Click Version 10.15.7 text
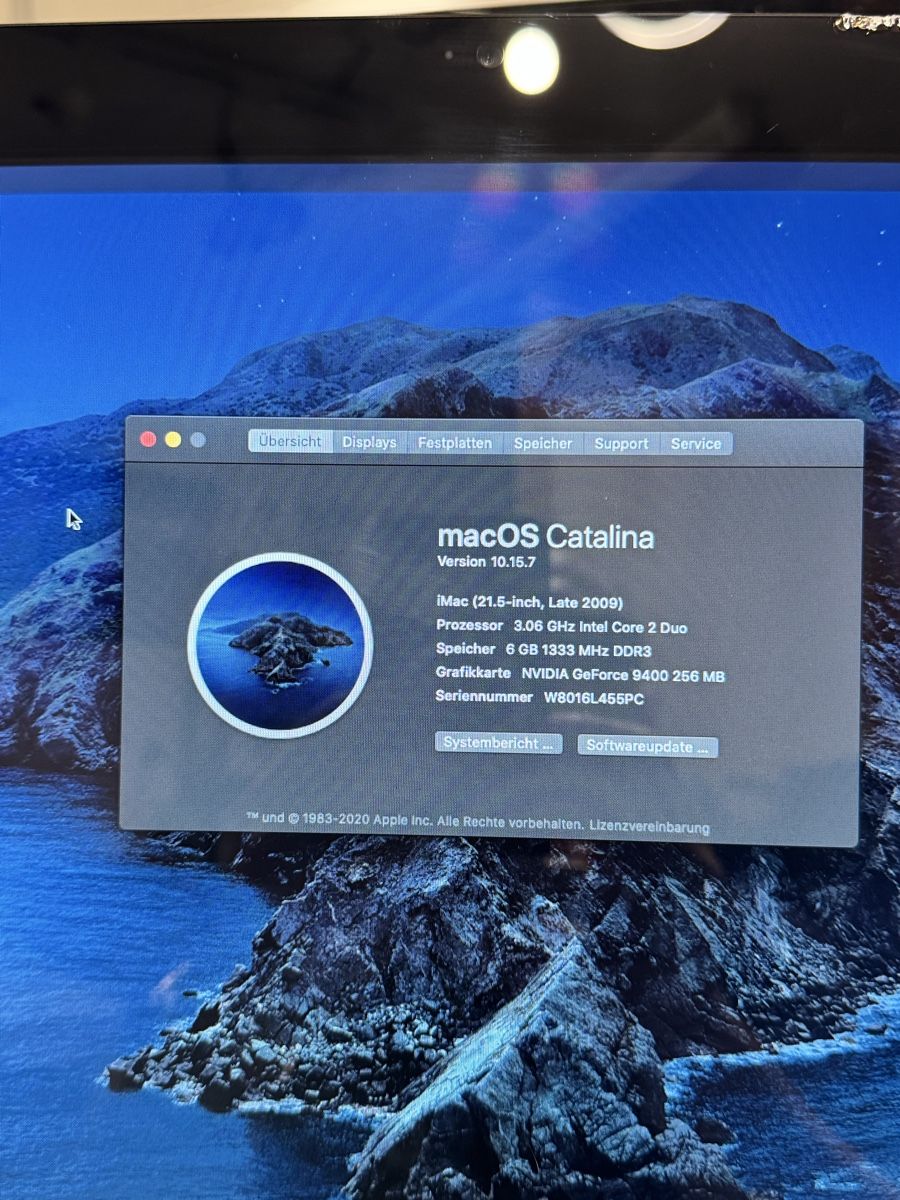The image size is (900, 1200). point(487,562)
